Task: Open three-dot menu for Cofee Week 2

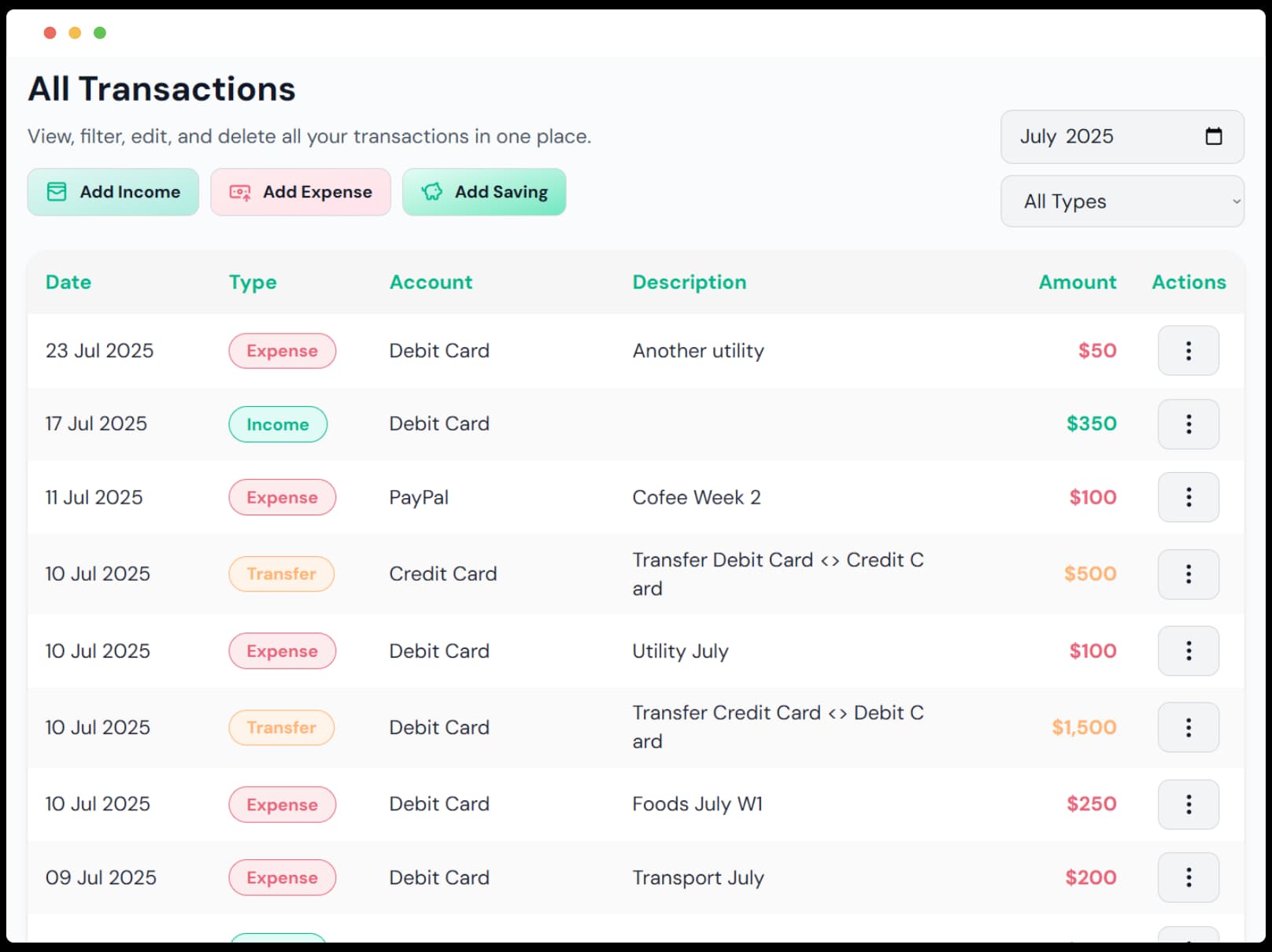Action: (x=1188, y=497)
